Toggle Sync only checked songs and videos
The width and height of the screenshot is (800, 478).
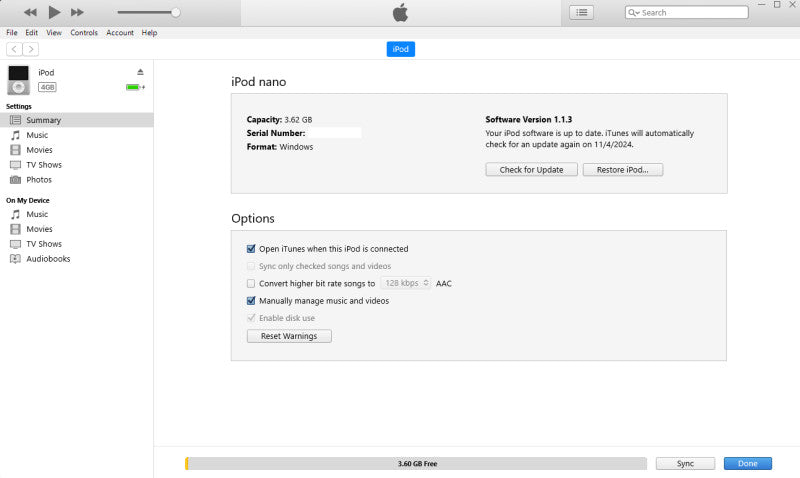click(x=251, y=266)
